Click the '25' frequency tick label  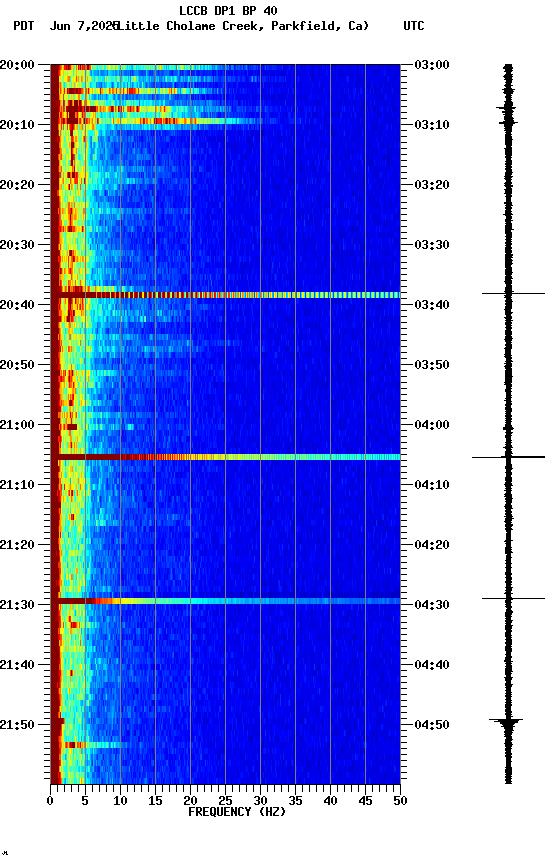pyautogui.click(x=225, y=801)
